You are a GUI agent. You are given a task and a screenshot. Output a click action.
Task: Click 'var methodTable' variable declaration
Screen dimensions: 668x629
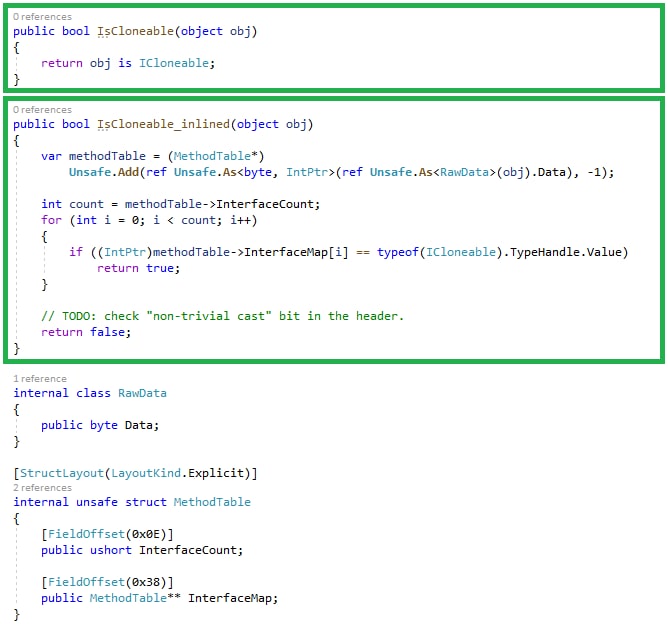click(93, 156)
